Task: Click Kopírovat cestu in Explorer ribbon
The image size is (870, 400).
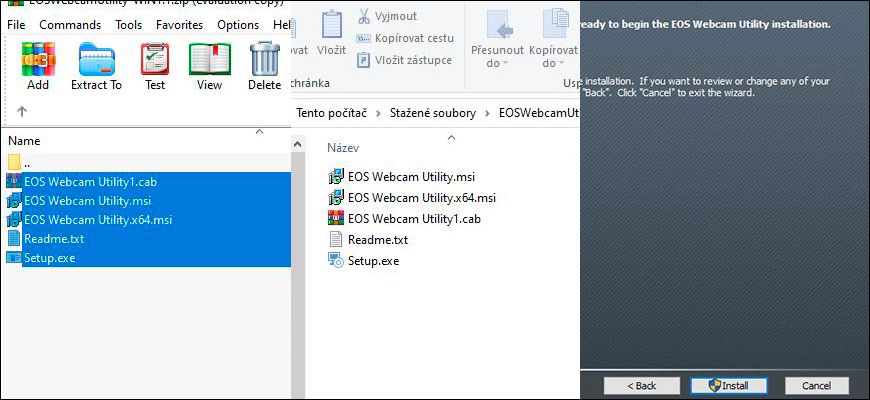Action: coord(405,38)
